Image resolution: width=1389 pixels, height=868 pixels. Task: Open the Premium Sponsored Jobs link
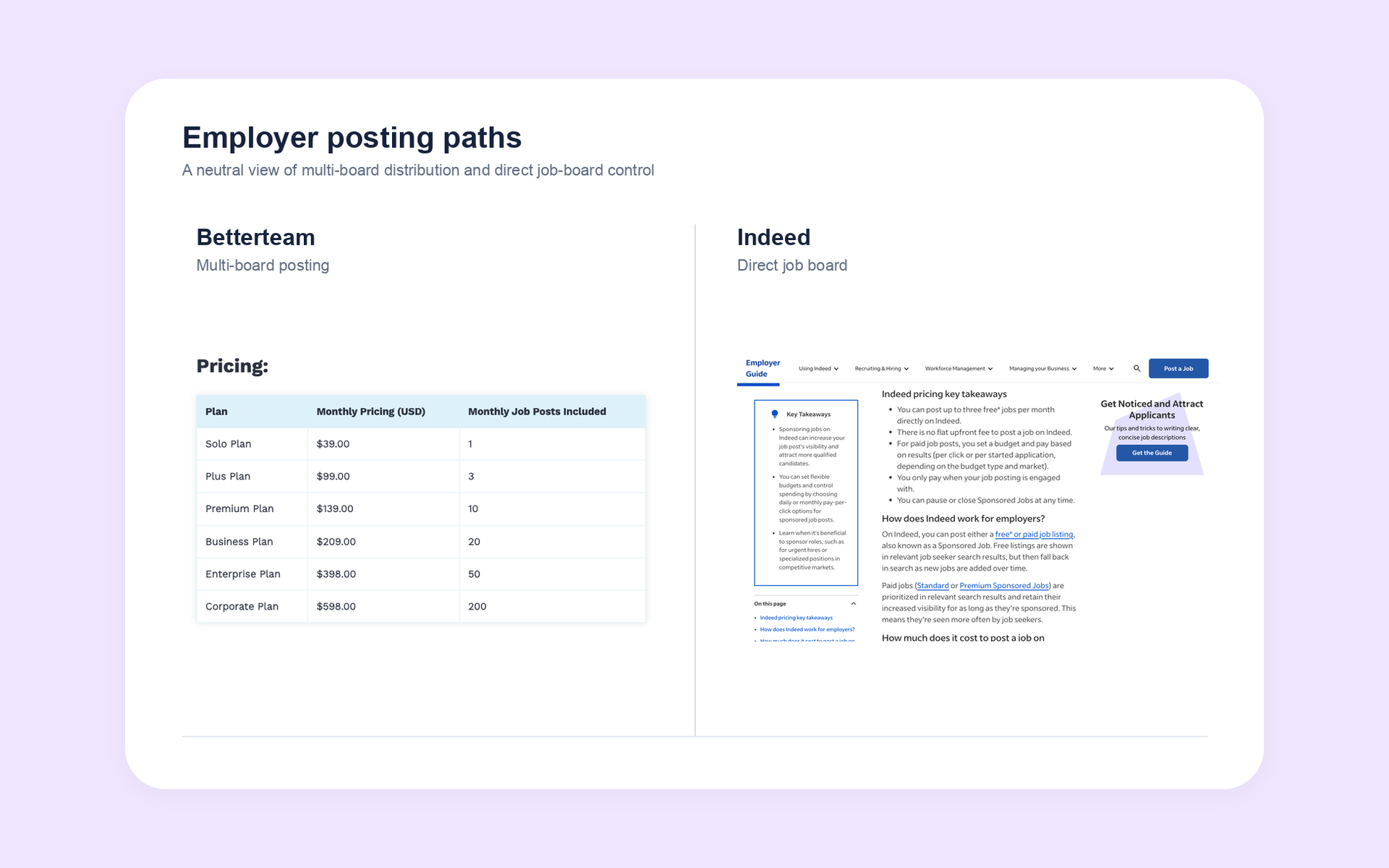1003,586
